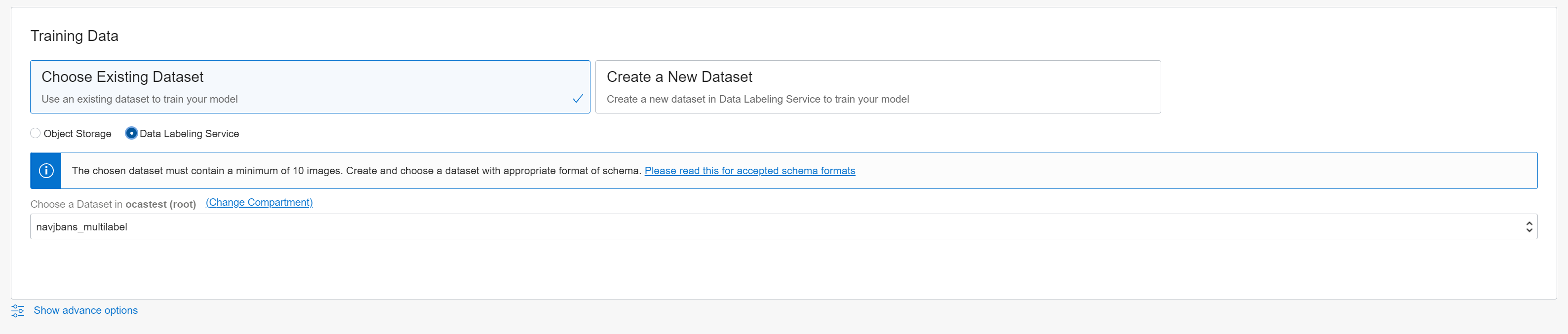Click the 'Data Labeling Service' label text
1568x334 pixels.
tap(189, 134)
